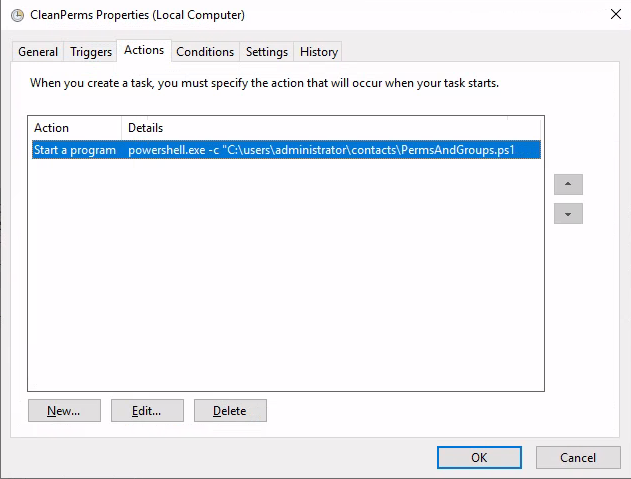Open the Settings tab

(267, 52)
